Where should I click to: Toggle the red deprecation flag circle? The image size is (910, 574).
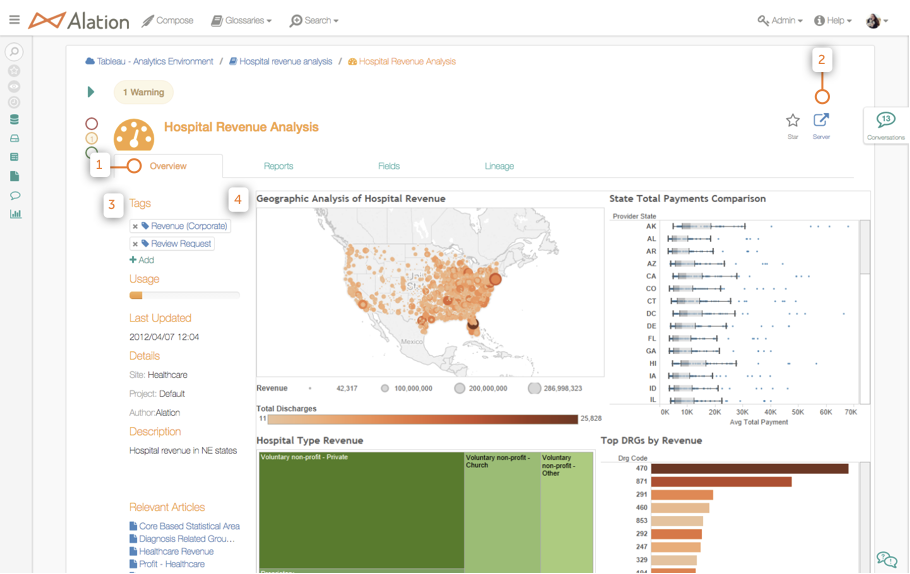pyautogui.click(x=92, y=124)
